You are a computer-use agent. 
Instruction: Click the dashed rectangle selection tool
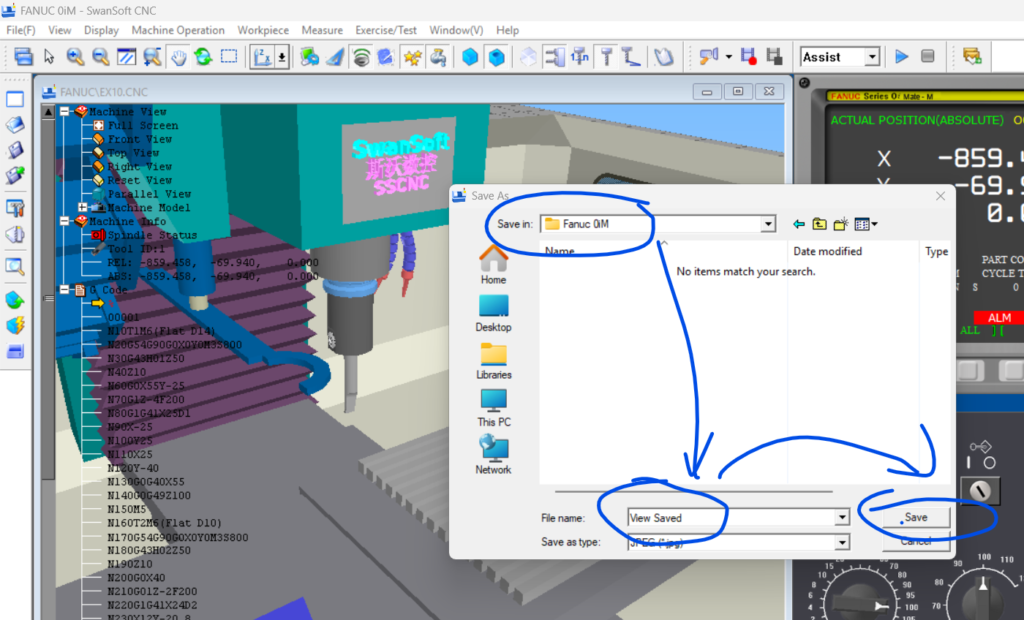(229, 57)
